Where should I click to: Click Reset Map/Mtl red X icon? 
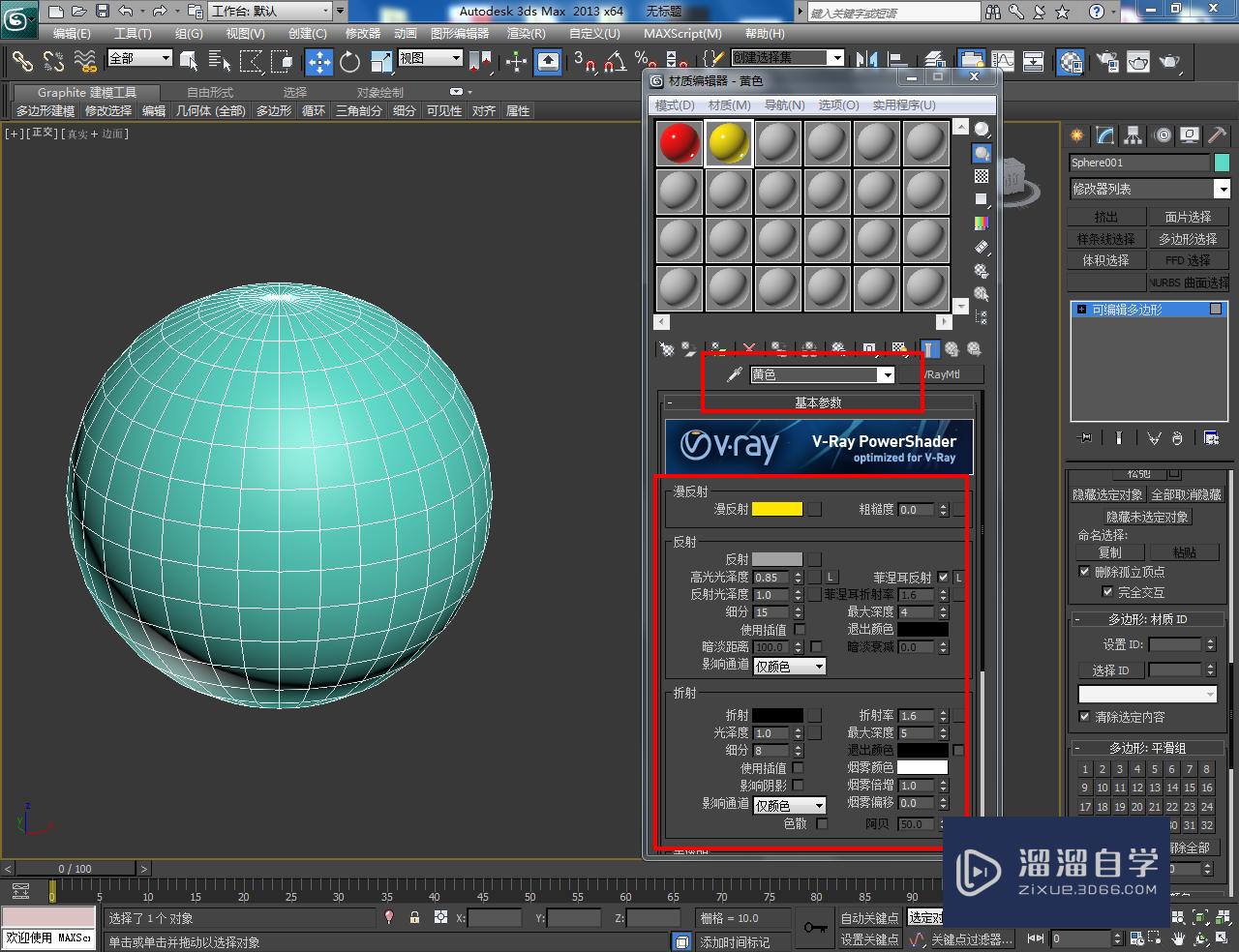pos(749,348)
